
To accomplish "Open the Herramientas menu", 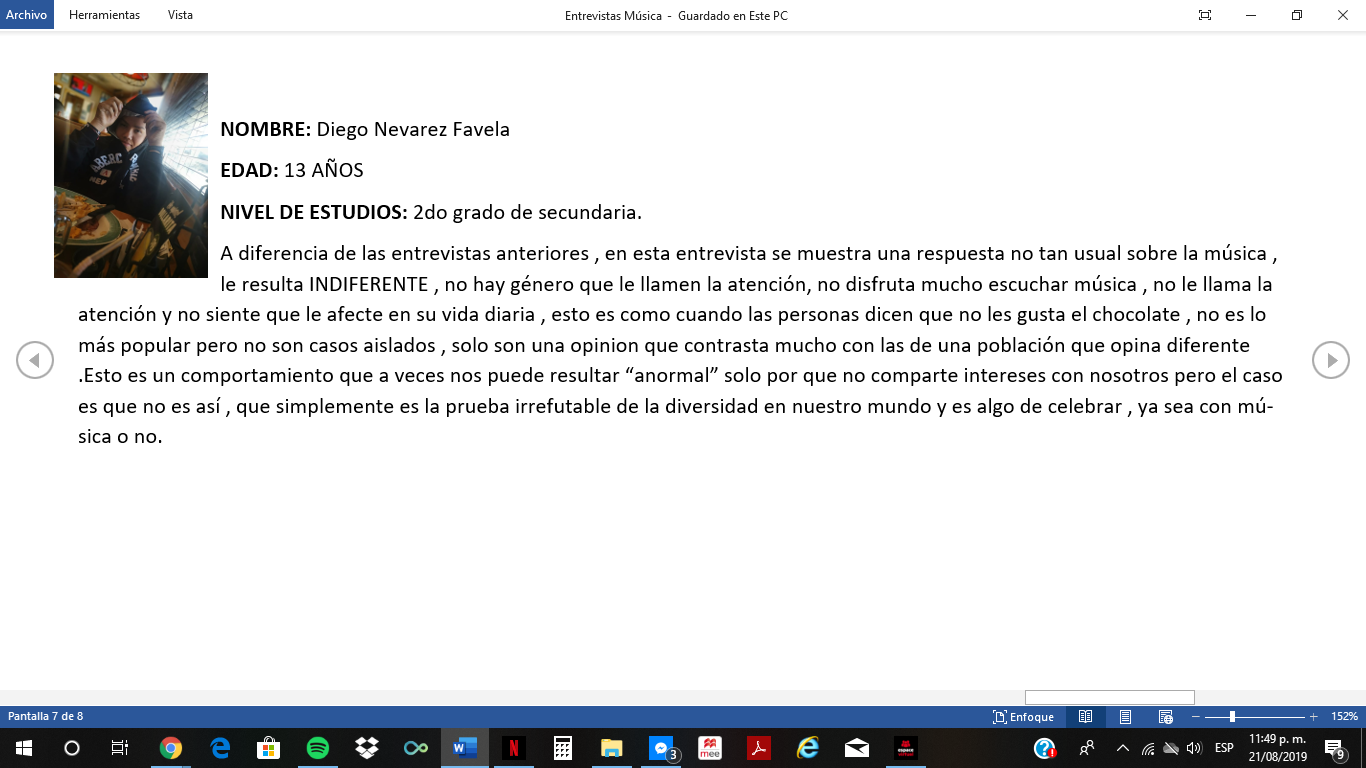I will pos(104,15).
